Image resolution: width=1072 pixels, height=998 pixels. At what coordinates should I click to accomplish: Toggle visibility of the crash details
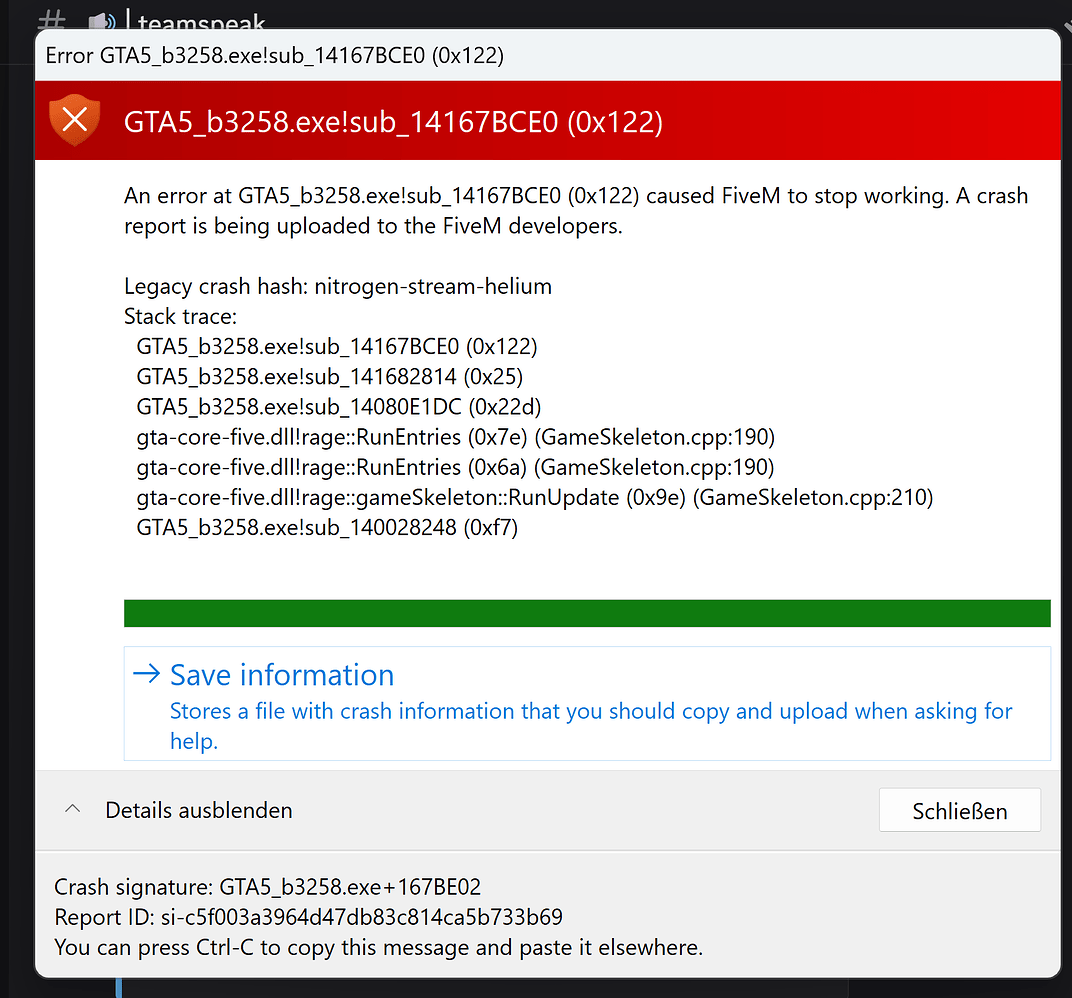(x=198, y=810)
